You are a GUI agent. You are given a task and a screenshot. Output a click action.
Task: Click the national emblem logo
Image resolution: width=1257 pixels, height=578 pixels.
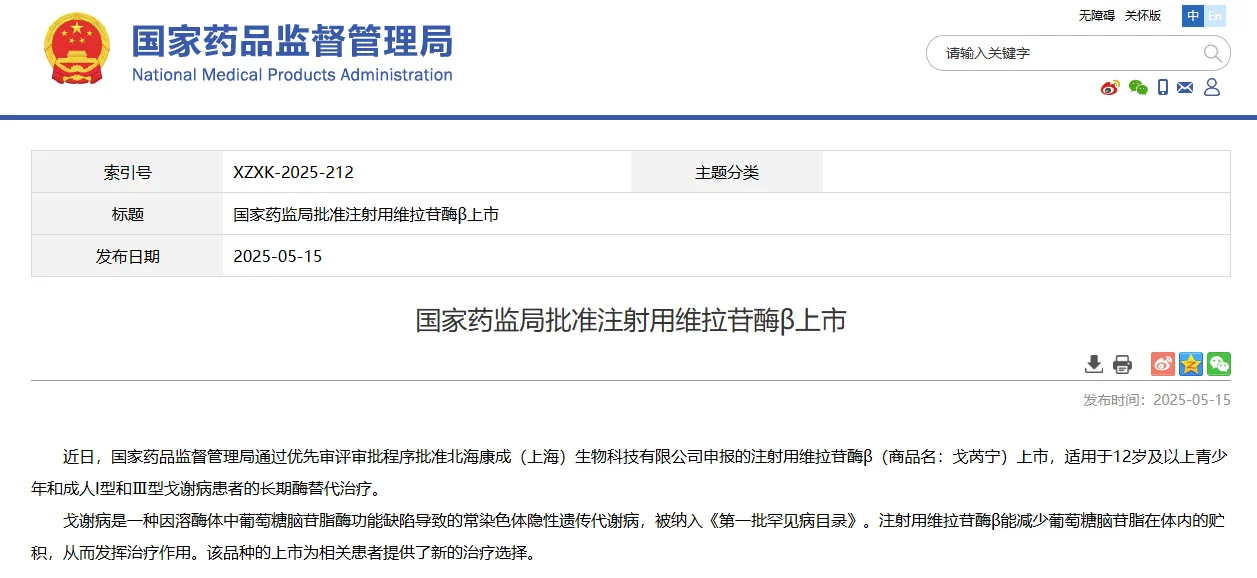click(79, 51)
